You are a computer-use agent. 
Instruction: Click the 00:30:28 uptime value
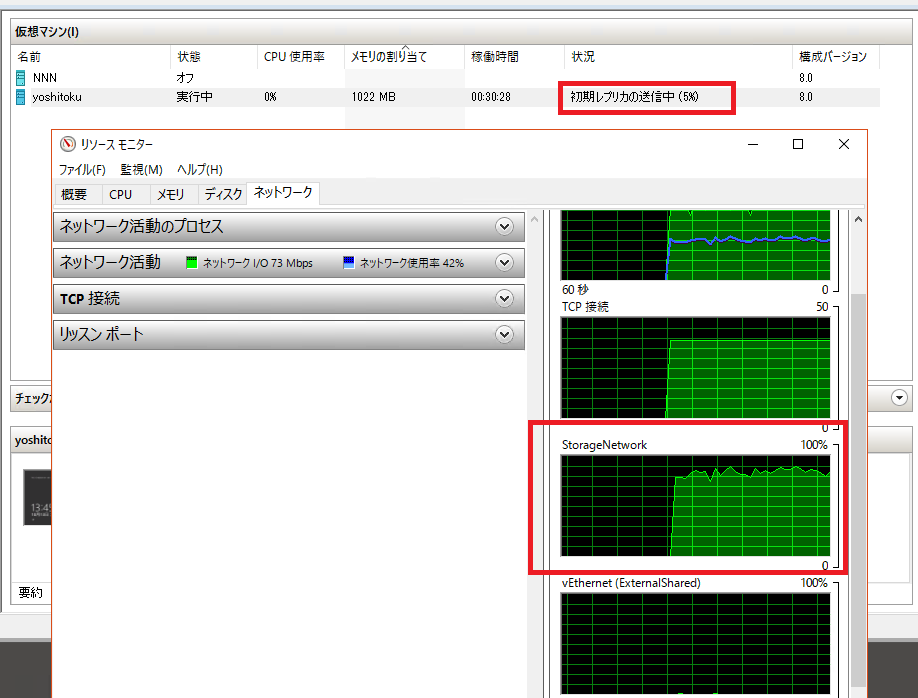tap(491, 97)
